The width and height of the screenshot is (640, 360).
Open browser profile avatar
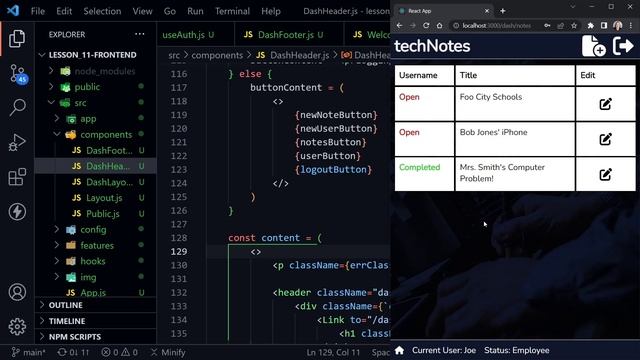pos(618,25)
